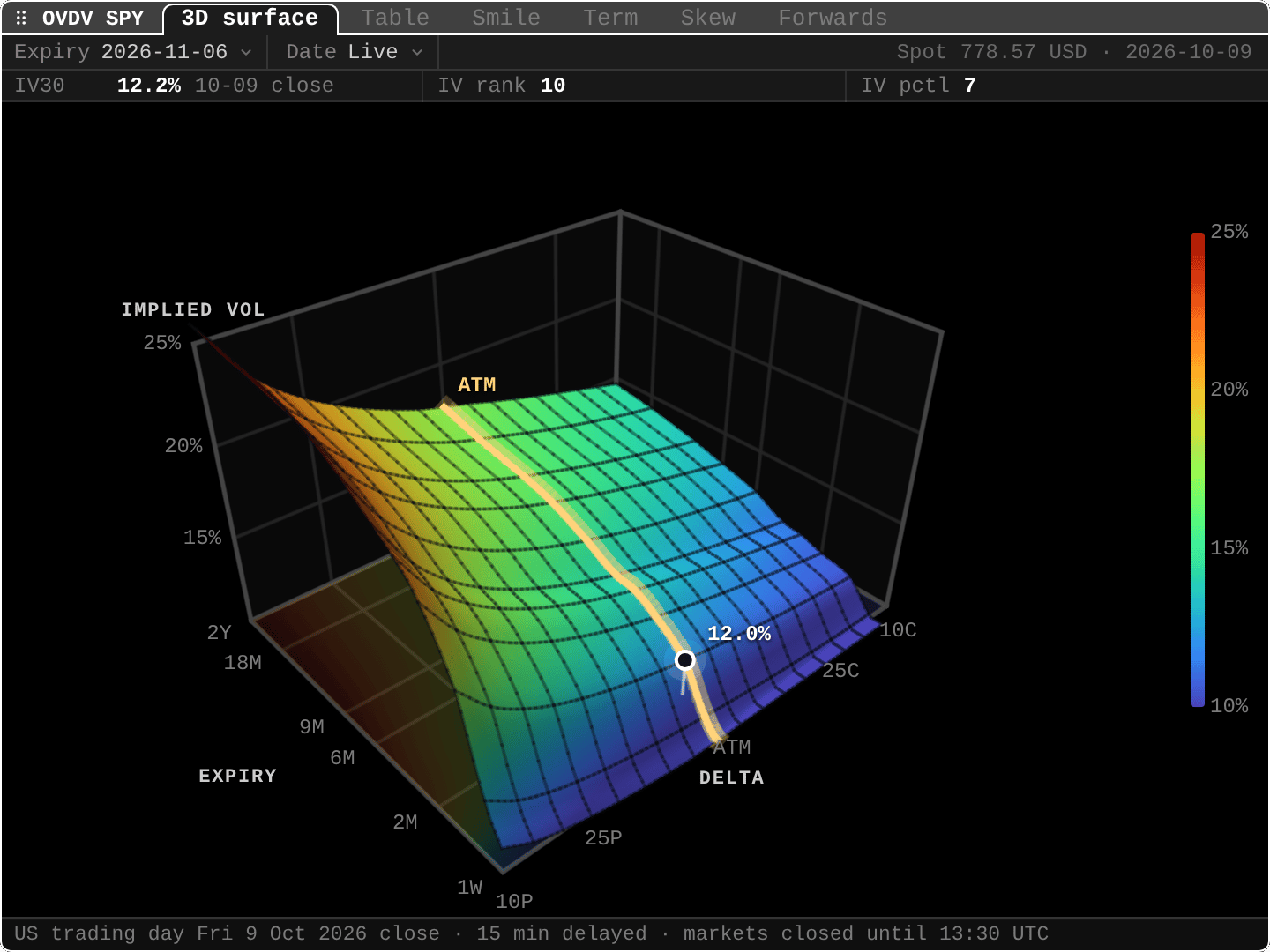The image size is (1270, 952).
Task: Open the Smile tab
Action: [x=506, y=18]
